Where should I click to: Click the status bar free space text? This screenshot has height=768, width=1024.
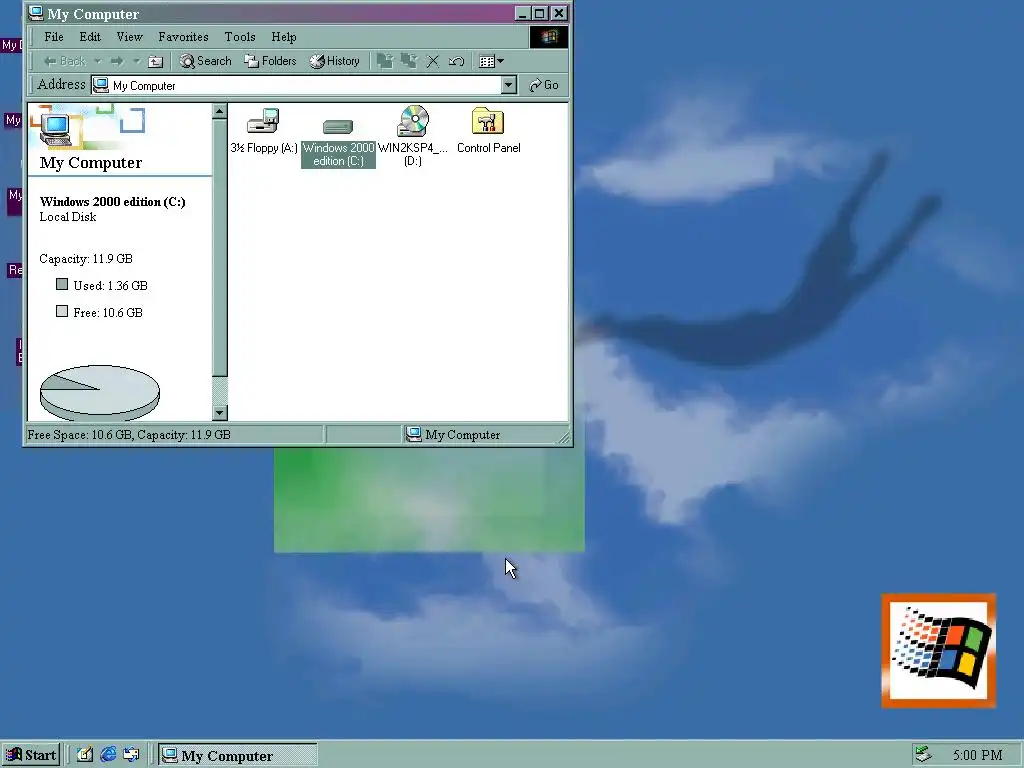coord(129,435)
